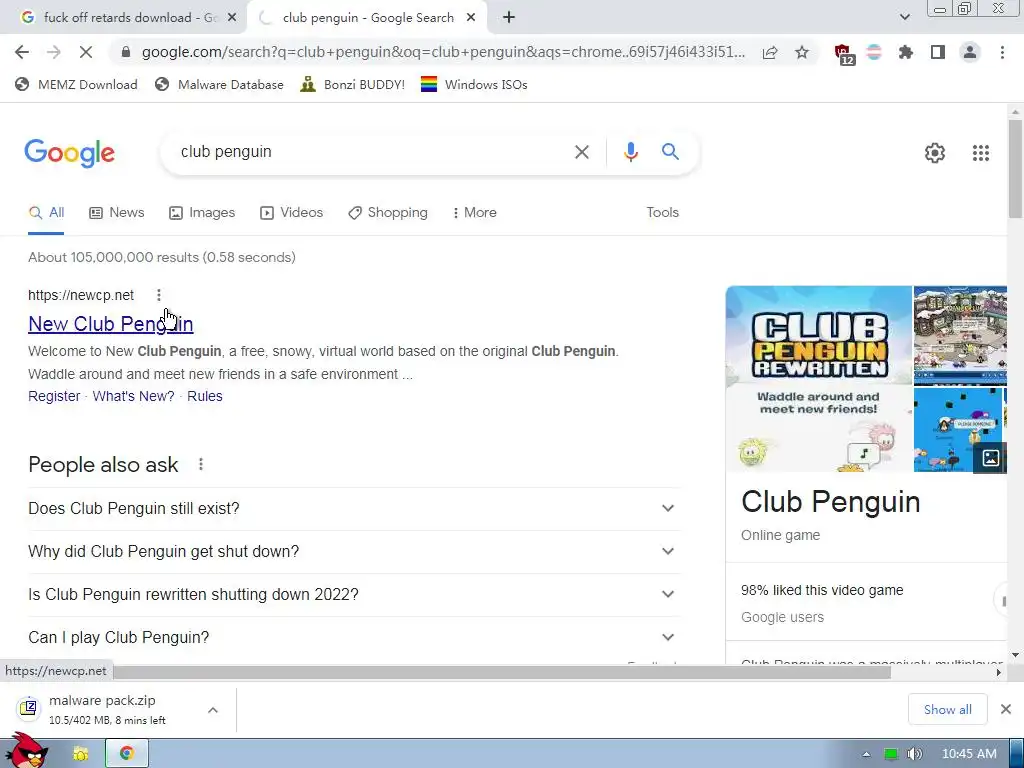Switch to the first browser tab
Image resolution: width=1024 pixels, height=768 pixels.
point(121,18)
